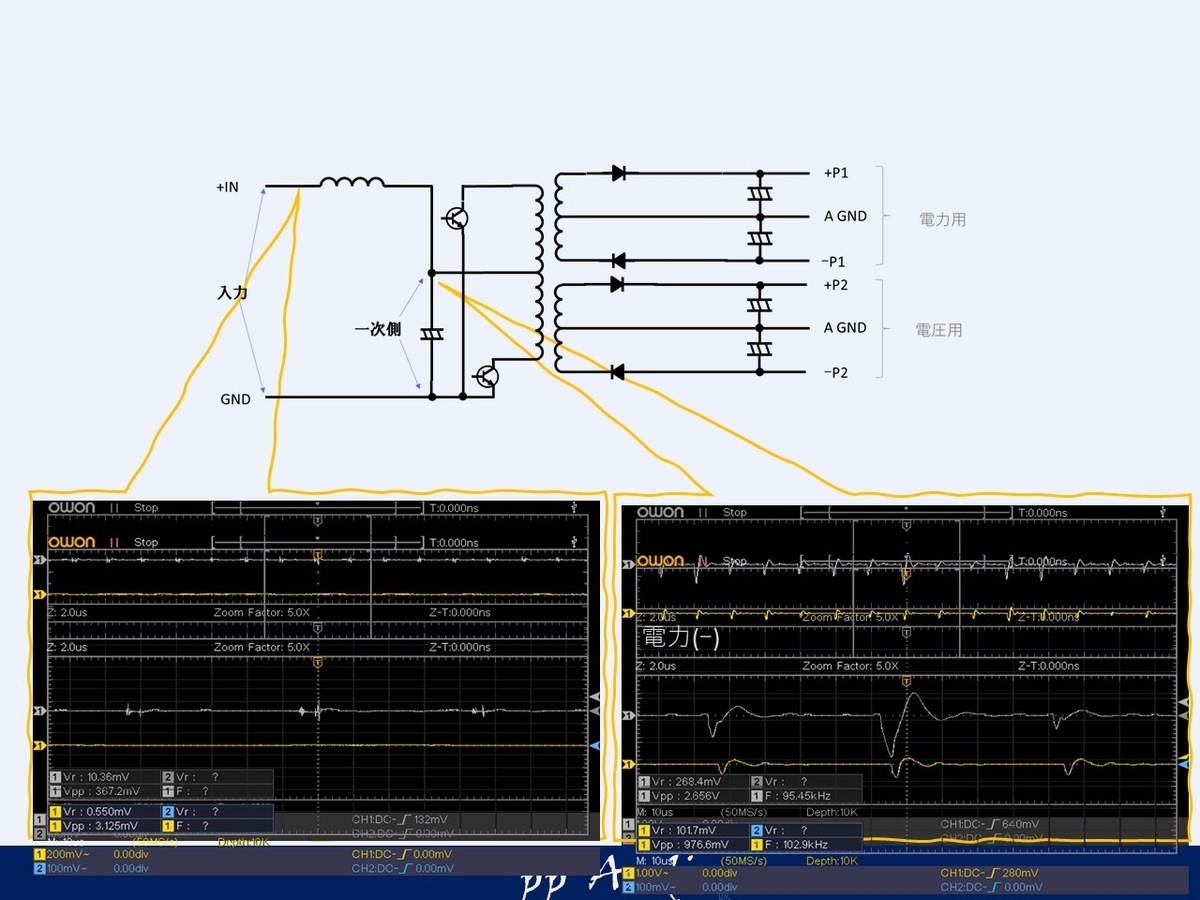
Task: Click the 電力(−) annotation on the scope
Action: [x=681, y=636]
